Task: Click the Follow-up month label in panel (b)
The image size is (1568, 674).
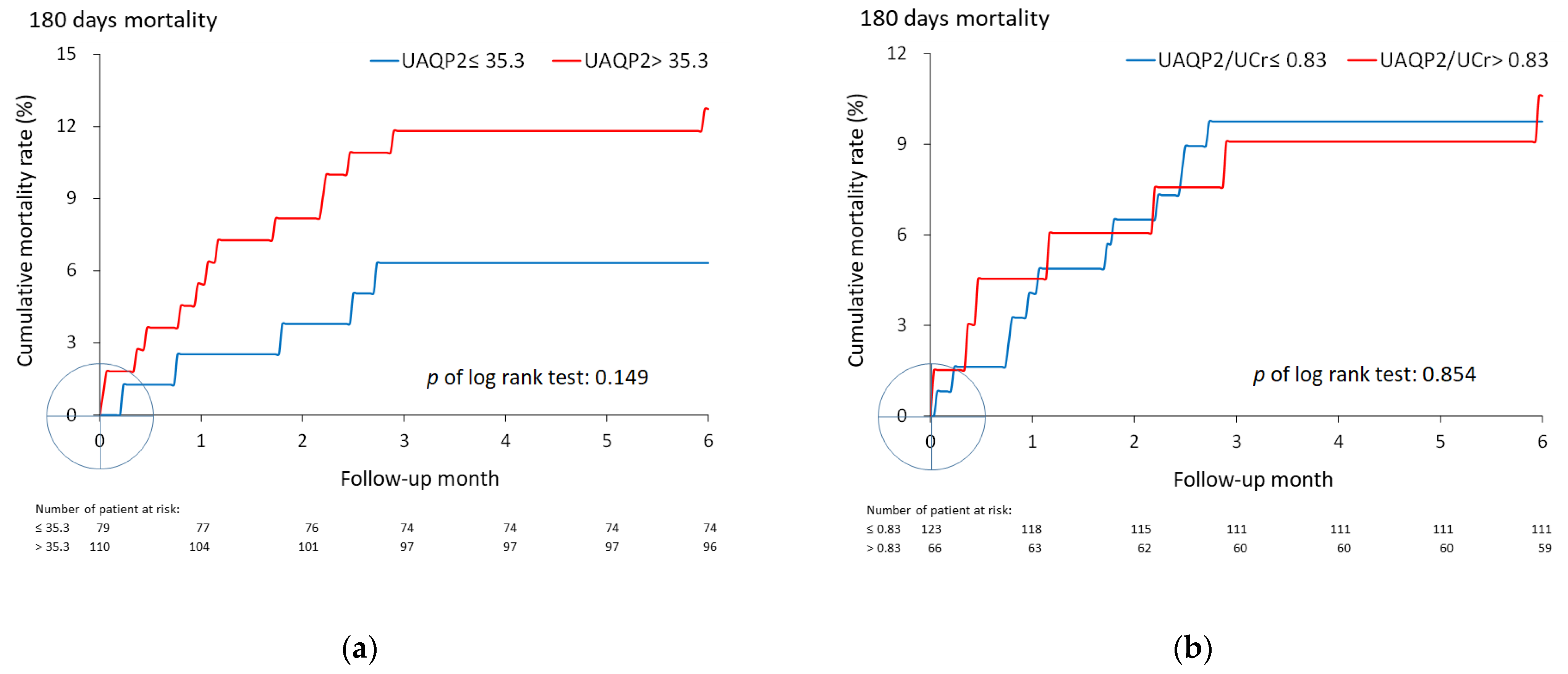Action: (x=1253, y=479)
